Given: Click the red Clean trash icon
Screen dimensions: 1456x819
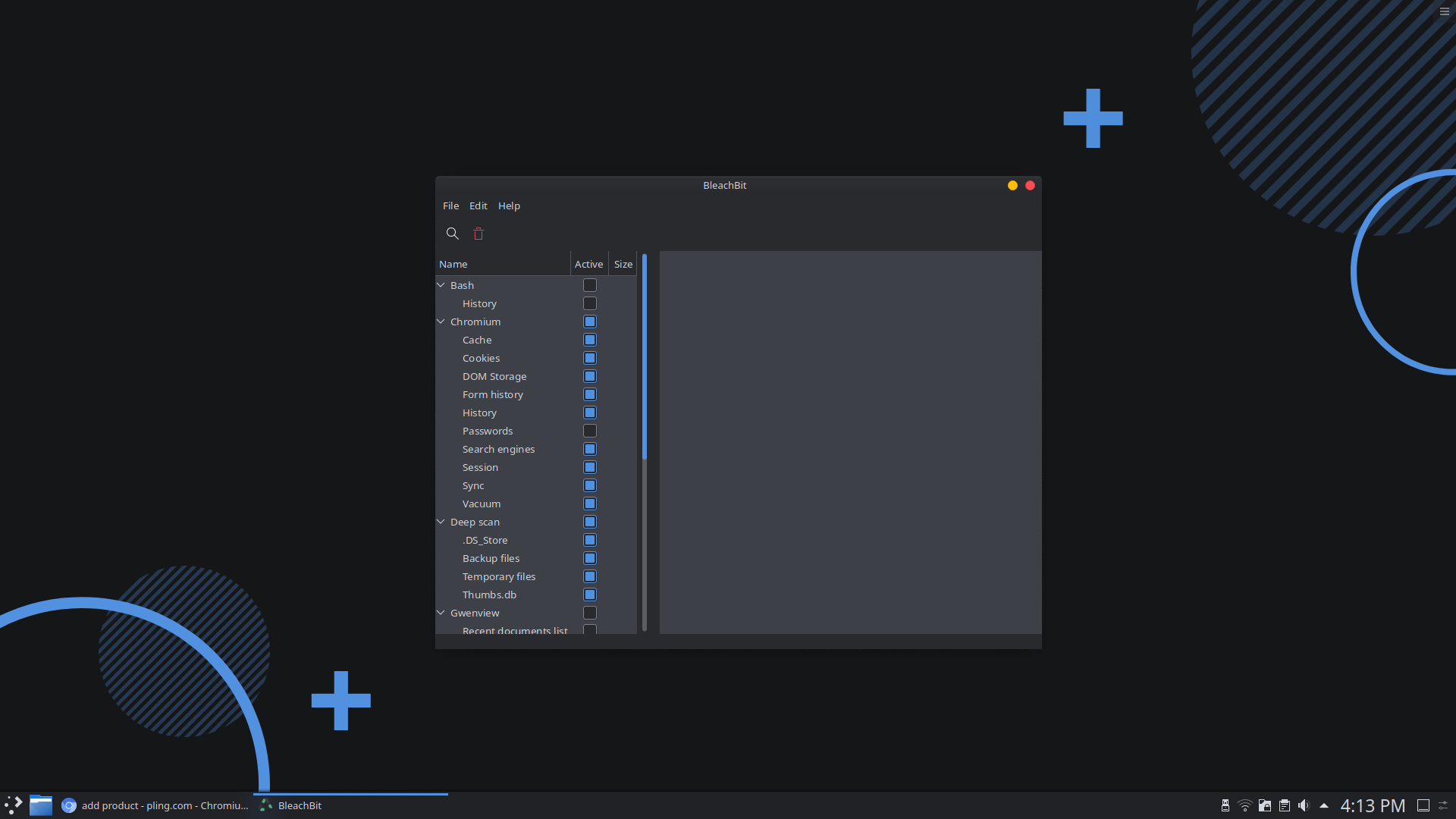Looking at the screenshot, I should pos(479,234).
